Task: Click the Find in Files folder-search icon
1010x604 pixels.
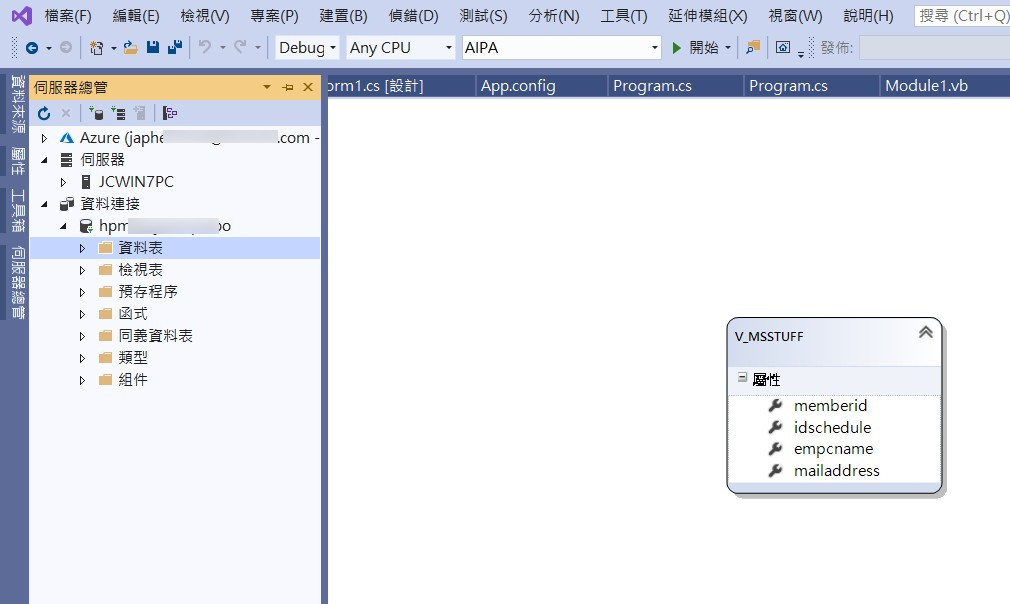Action: coord(752,48)
